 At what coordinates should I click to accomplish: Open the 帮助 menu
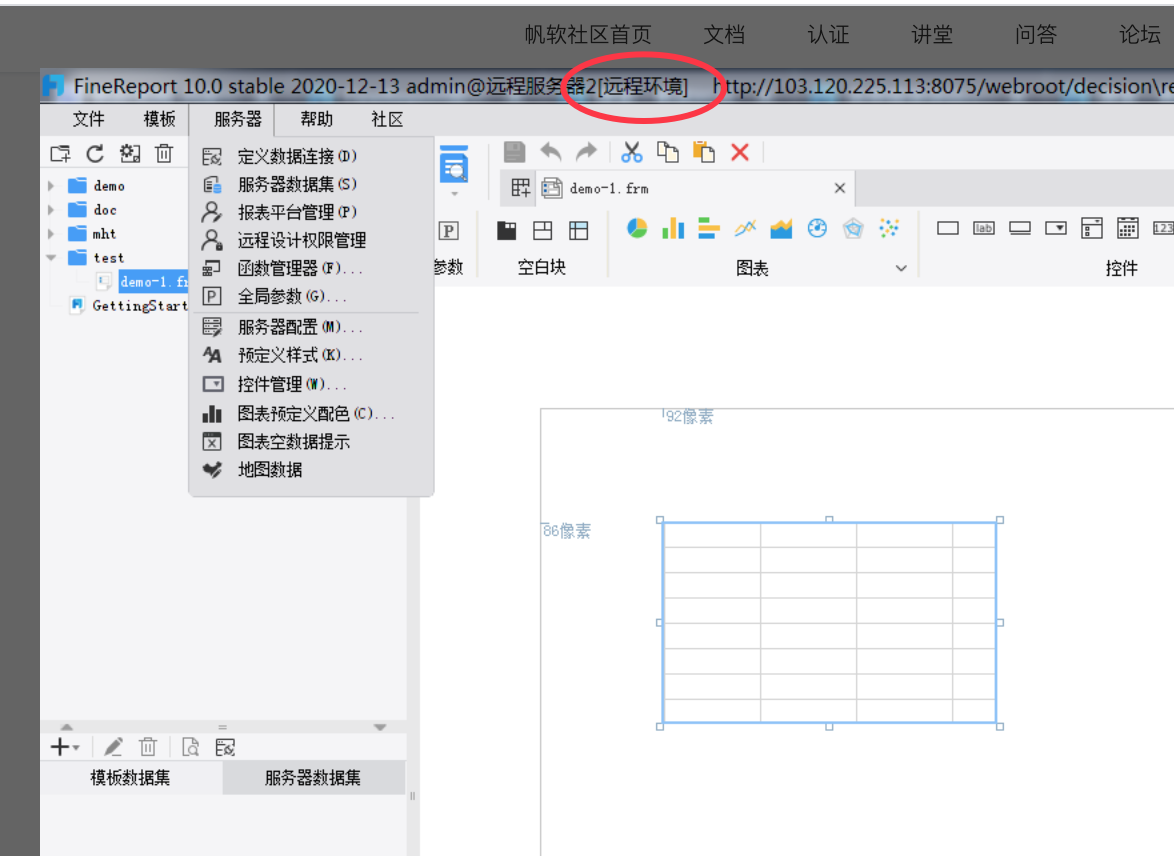tap(317, 119)
